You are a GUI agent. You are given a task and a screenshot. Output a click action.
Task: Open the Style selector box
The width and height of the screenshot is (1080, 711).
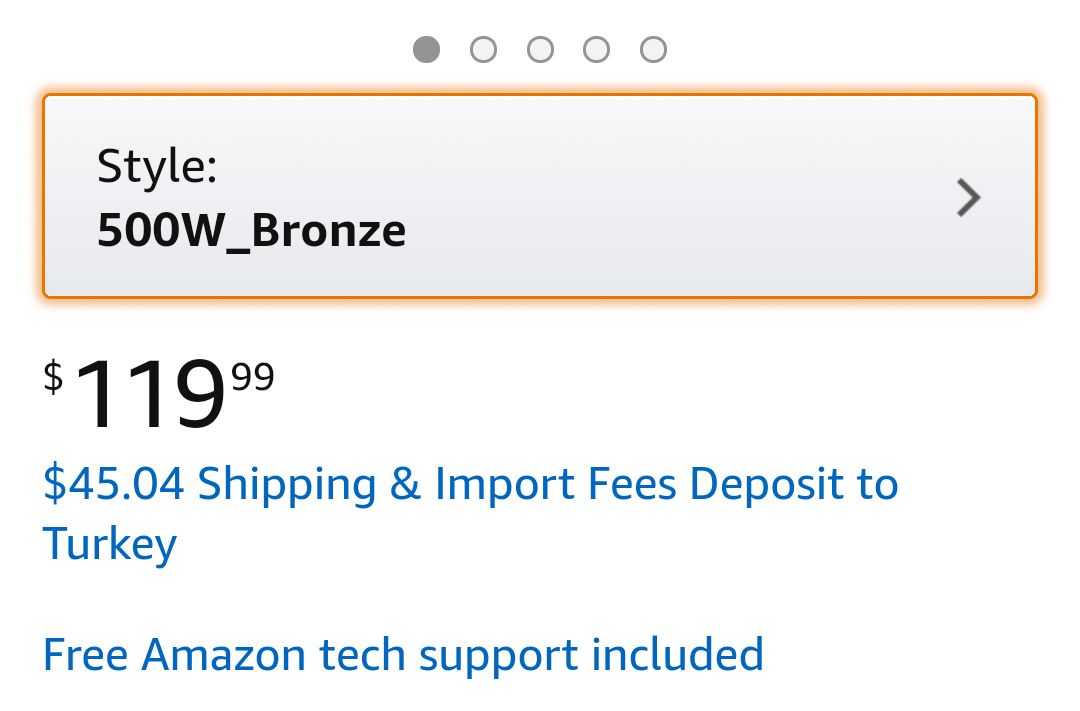pyautogui.click(x=540, y=196)
